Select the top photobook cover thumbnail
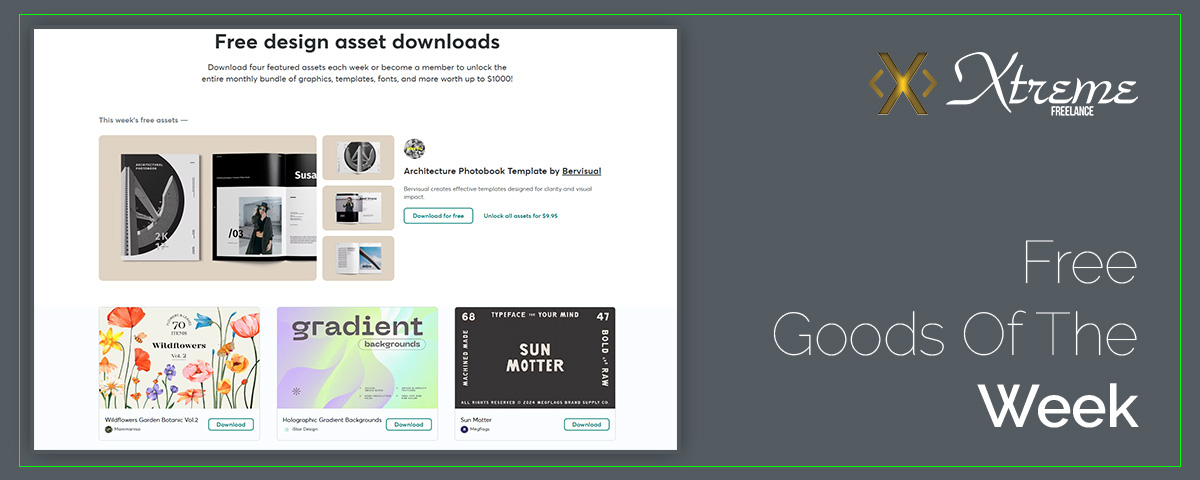 [x=358, y=158]
